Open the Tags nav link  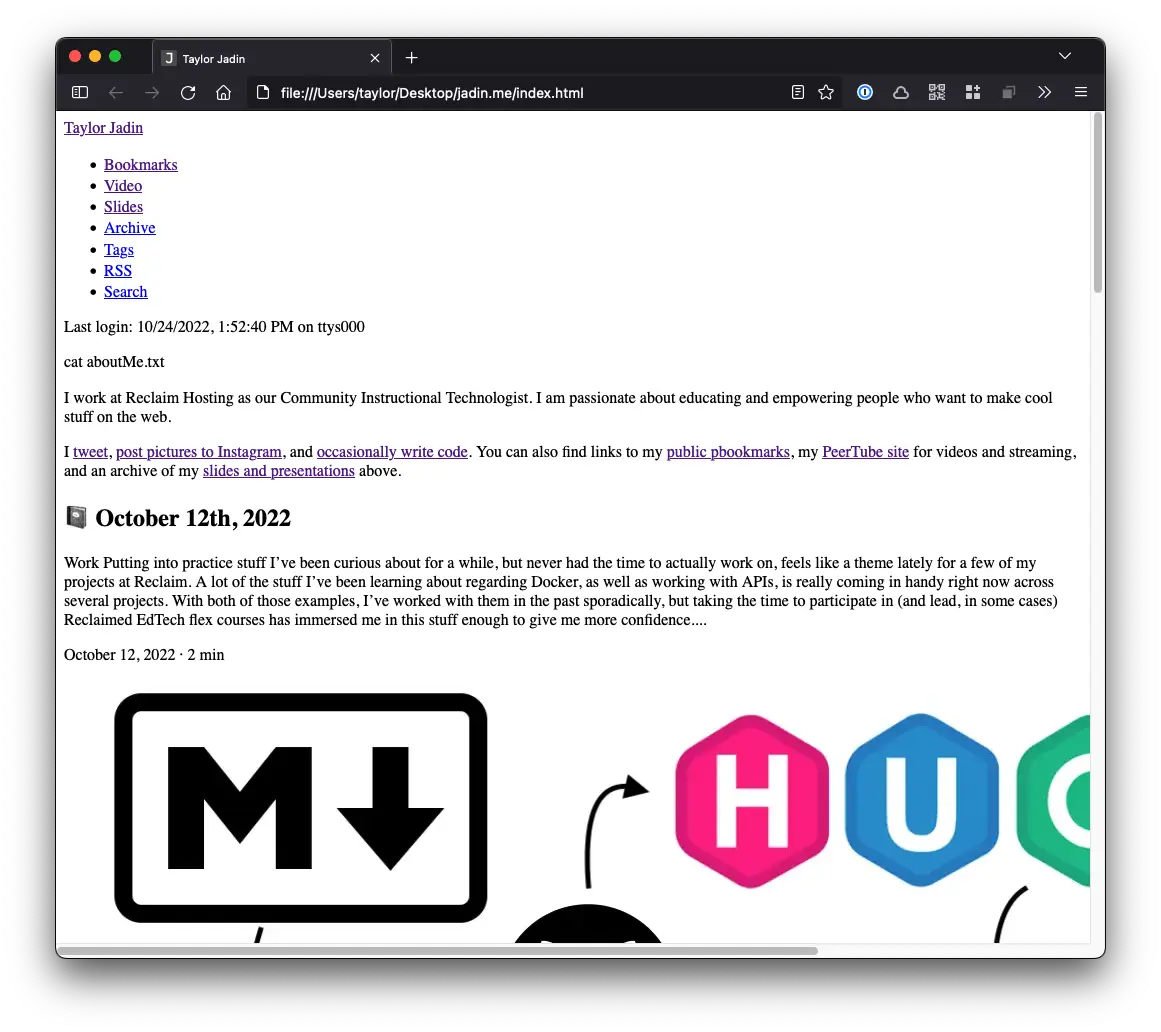click(119, 249)
